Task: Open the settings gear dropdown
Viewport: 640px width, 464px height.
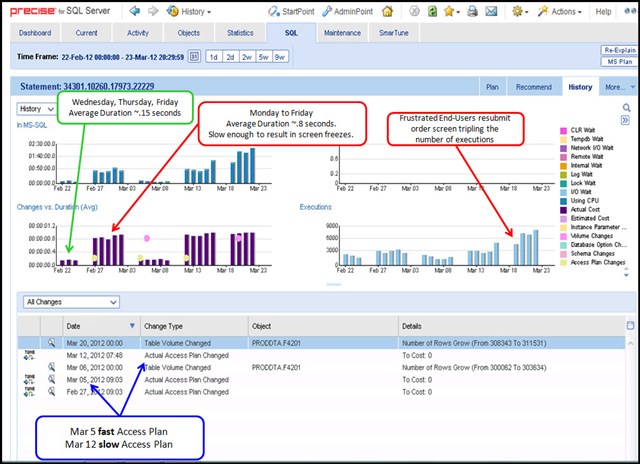Action: [520, 11]
